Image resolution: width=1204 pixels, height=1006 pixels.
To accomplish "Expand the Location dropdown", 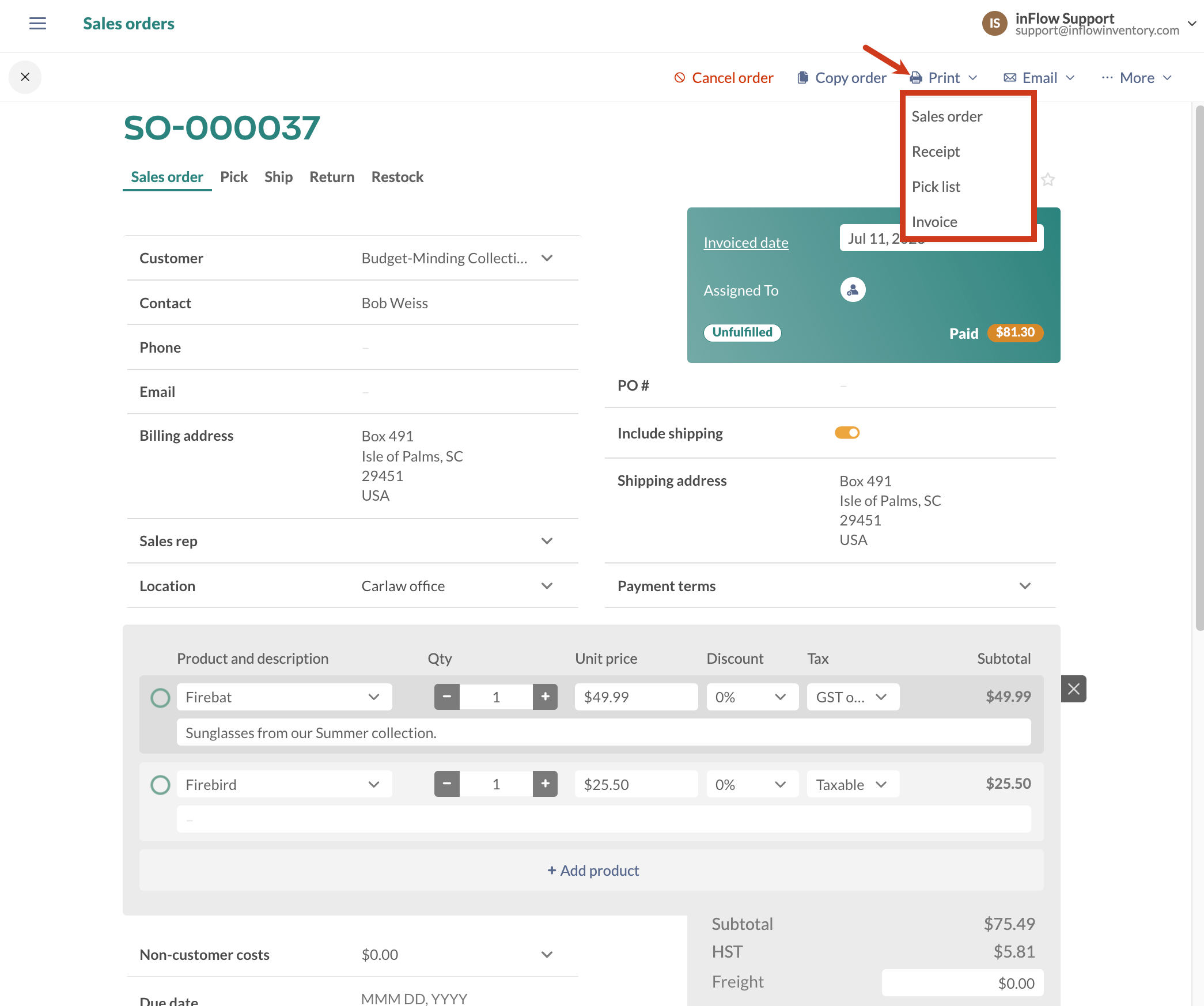I will (x=547, y=586).
